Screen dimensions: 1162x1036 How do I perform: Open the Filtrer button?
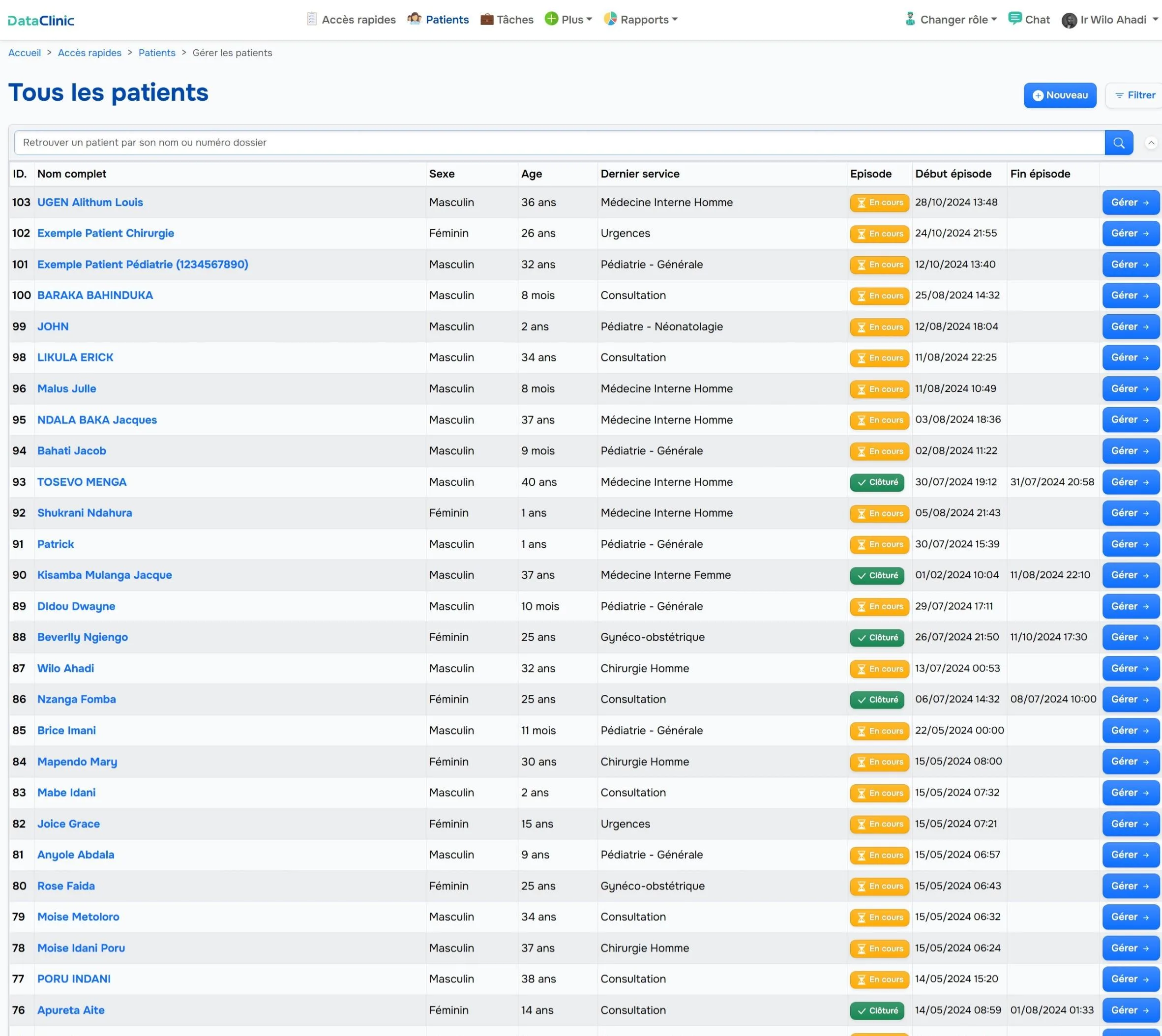tap(1134, 95)
